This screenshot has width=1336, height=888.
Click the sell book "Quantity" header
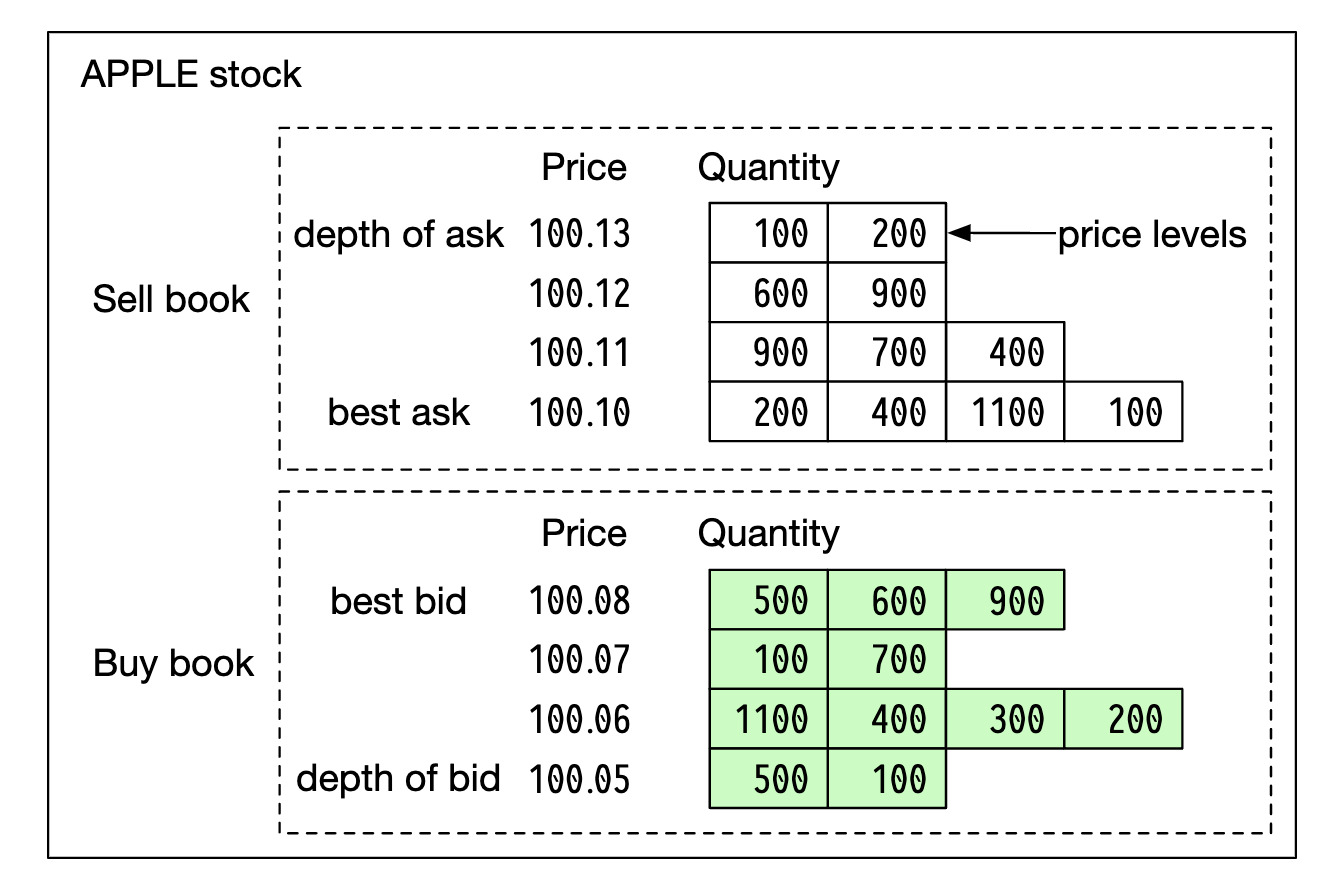(x=768, y=167)
